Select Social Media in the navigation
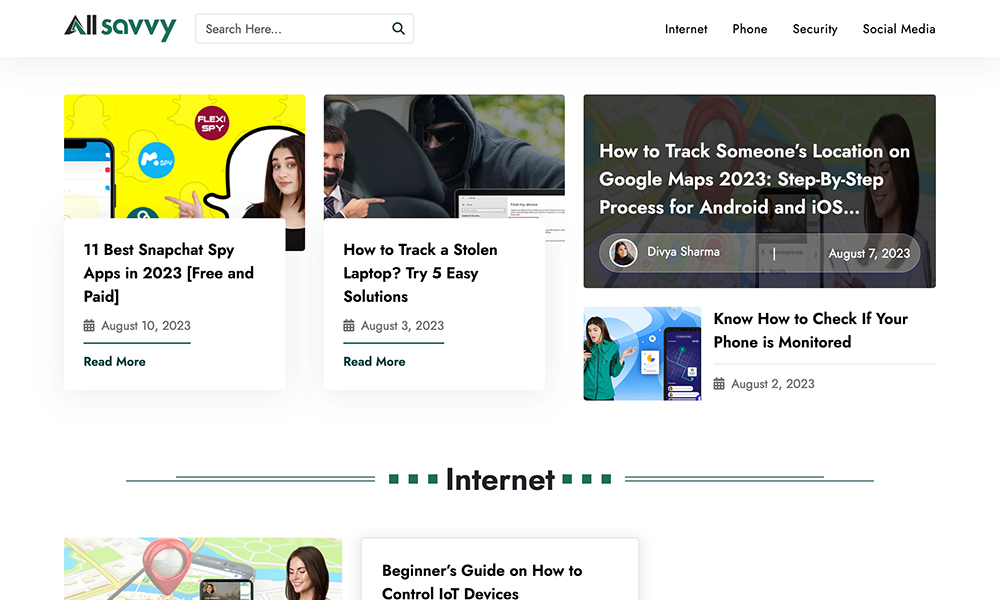Viewport: 1000px width, 600px height. point(898,29)
